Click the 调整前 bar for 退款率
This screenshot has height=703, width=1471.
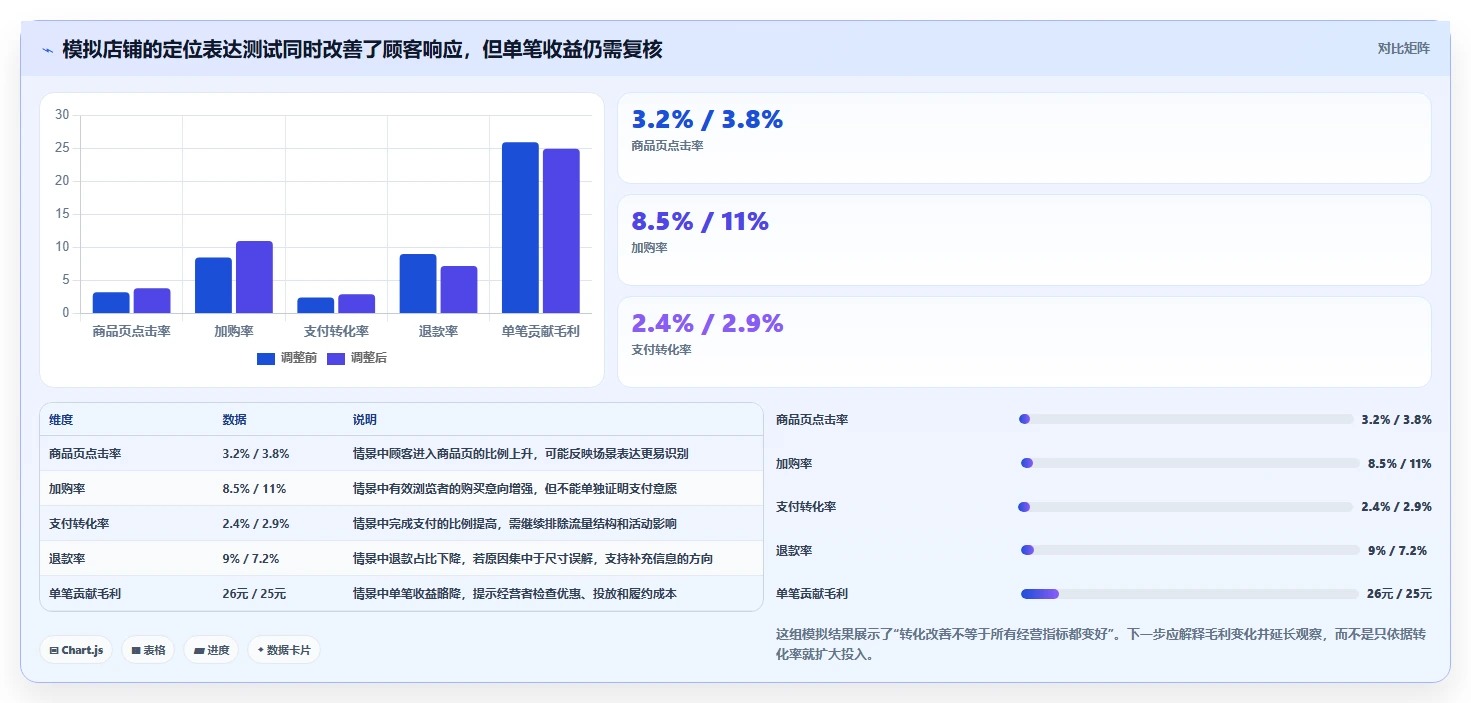(x=418, y=284)
